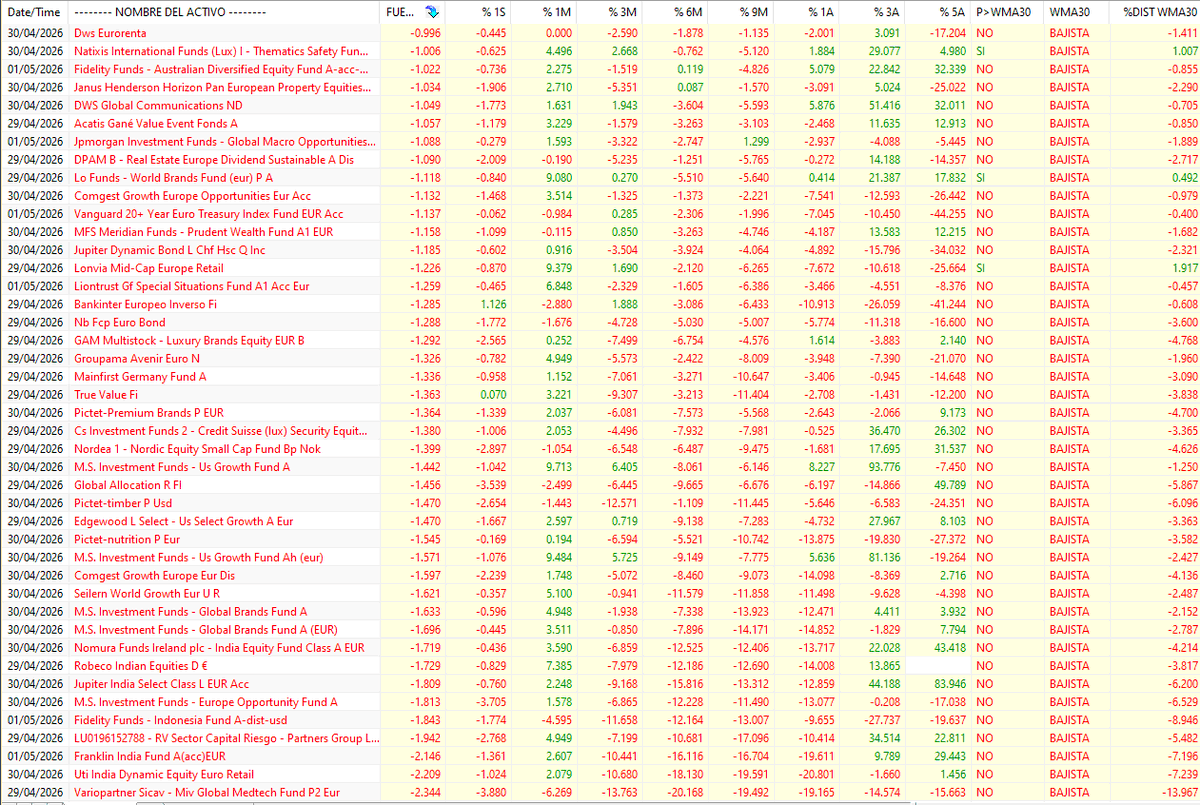Select Acatis Gané Value Event Fonds A
This screenshot has height=805, width=1200.
(600, 123)
